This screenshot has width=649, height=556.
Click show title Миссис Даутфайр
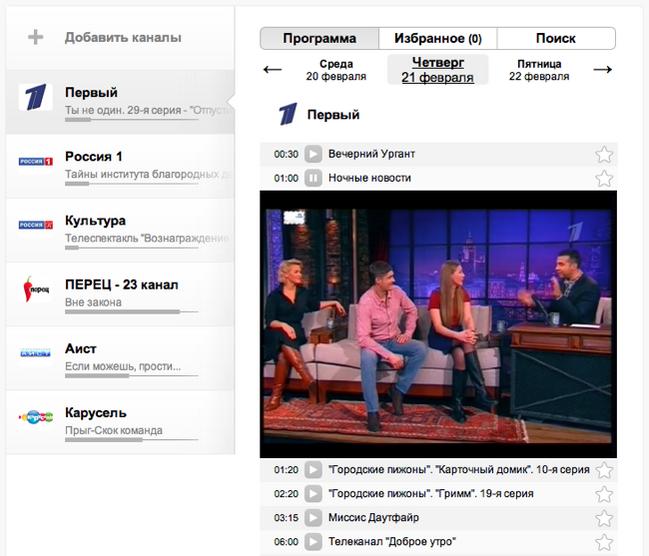pos(373,517)
